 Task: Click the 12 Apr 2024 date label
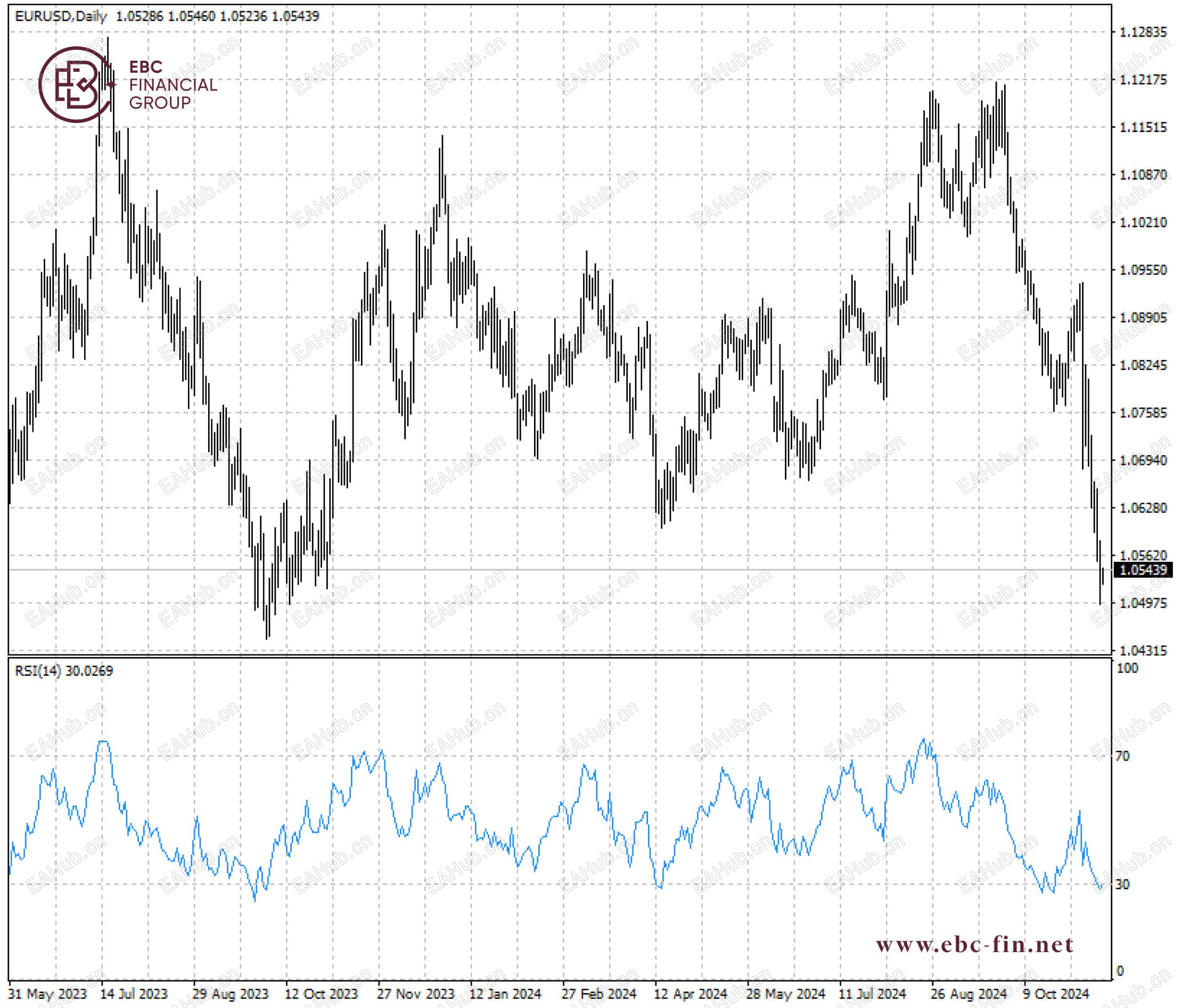[690, 994]
